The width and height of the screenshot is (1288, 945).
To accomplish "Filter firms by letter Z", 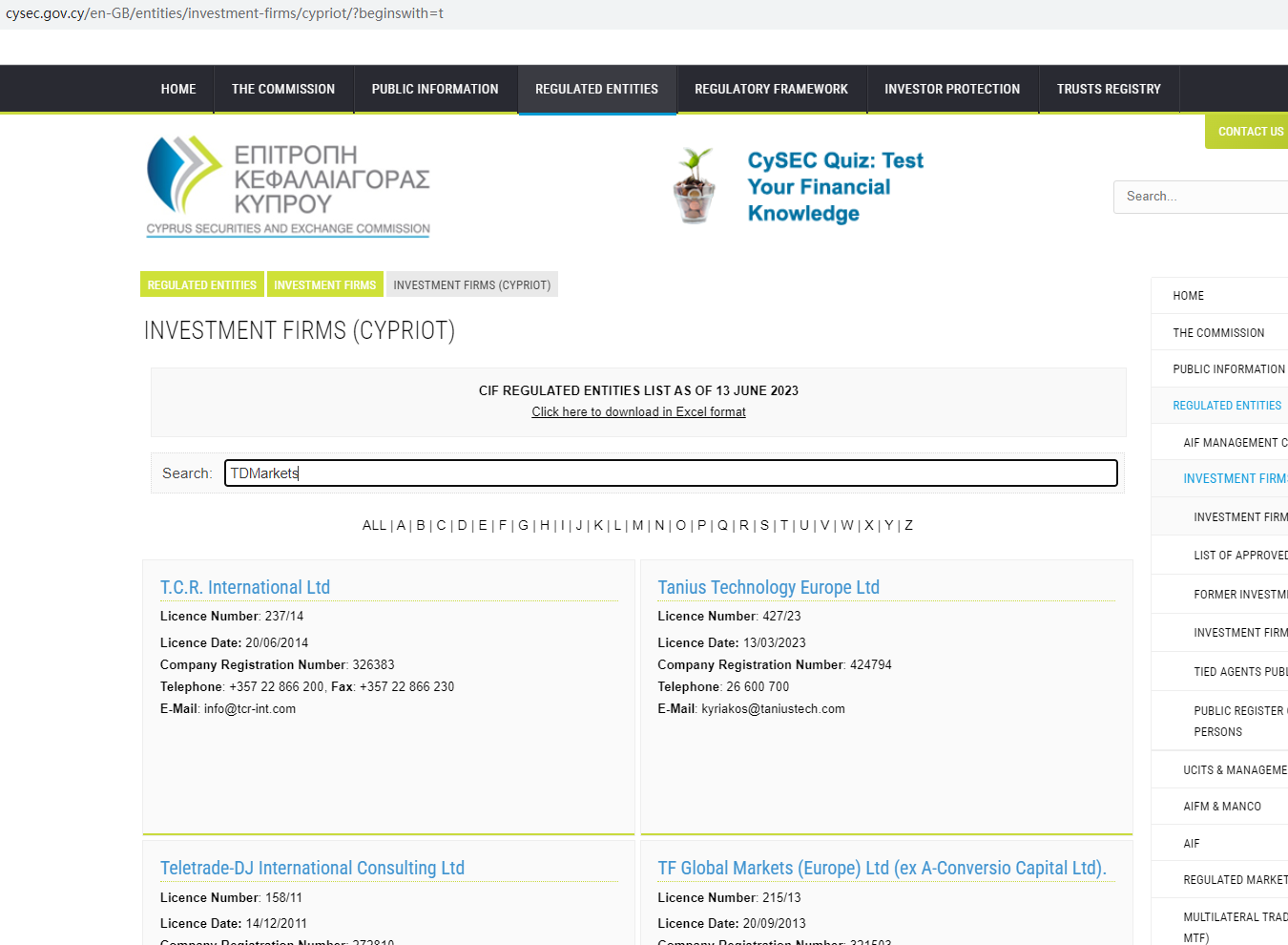I will tap(909, 525).
